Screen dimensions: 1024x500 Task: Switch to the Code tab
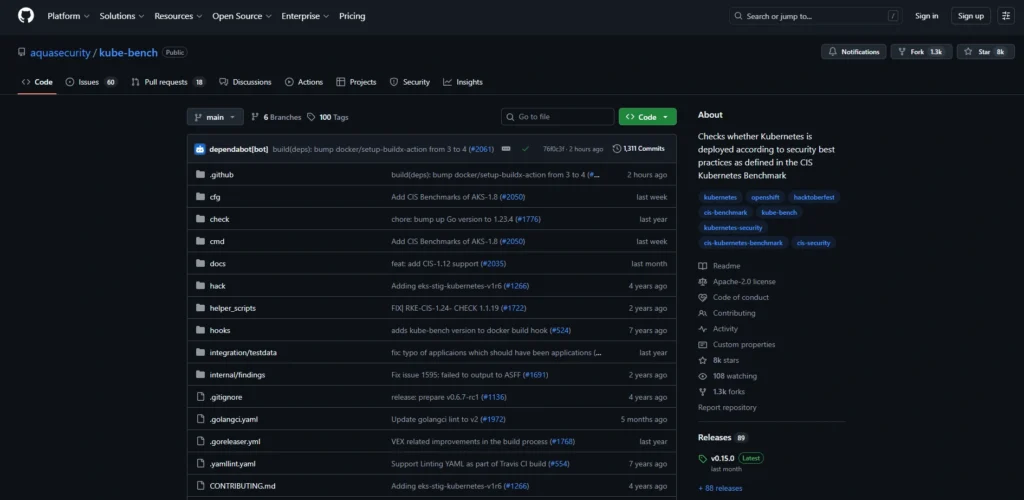pyautogui.click(x=37, y=82)
